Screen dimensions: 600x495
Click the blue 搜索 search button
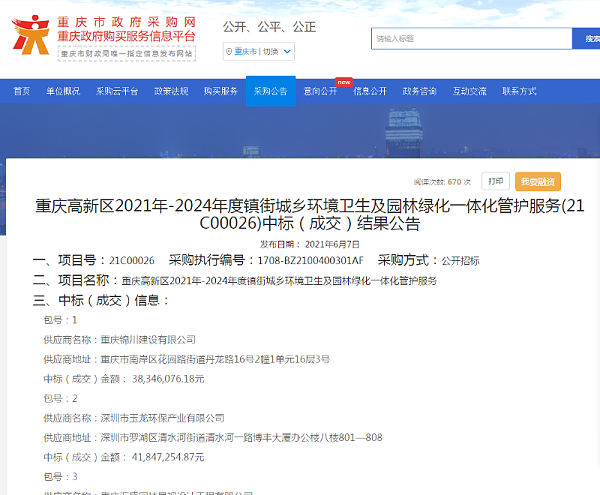coord(586,39)
